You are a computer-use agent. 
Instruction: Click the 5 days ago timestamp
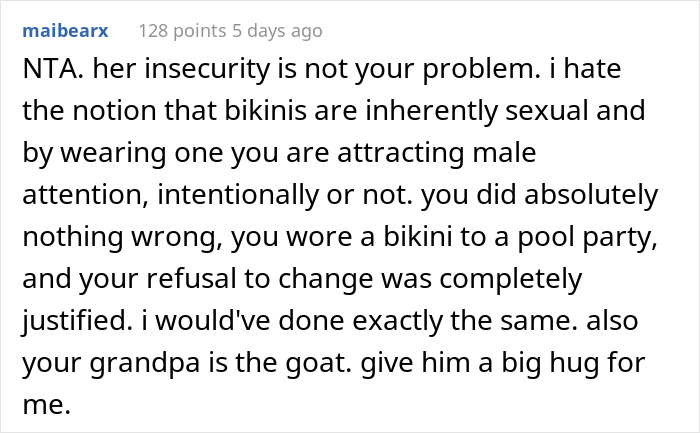(x=277, y=31)
